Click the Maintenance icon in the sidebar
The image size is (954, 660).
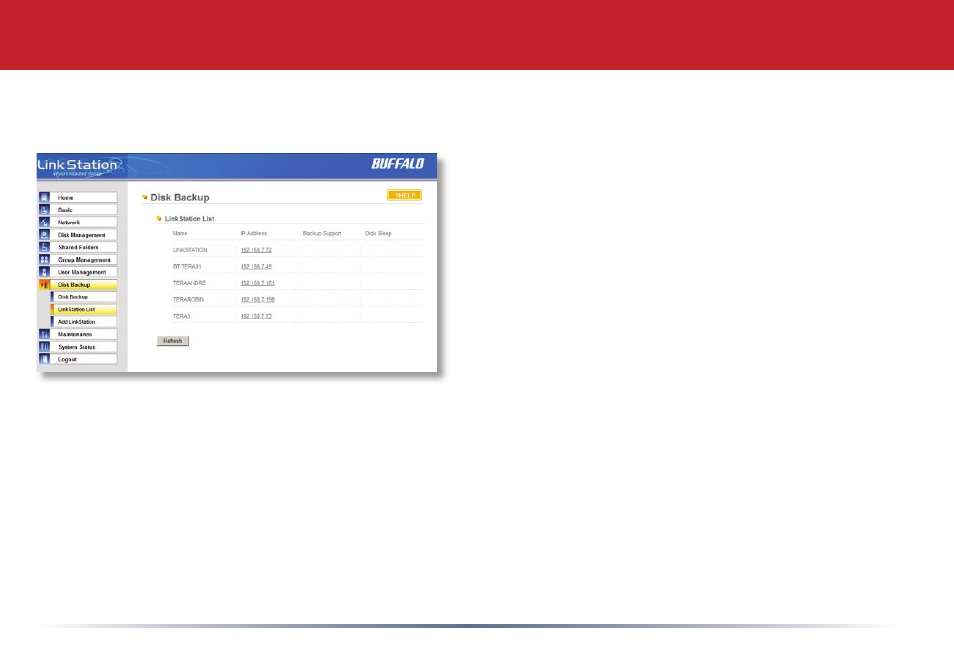click(44, 335)
